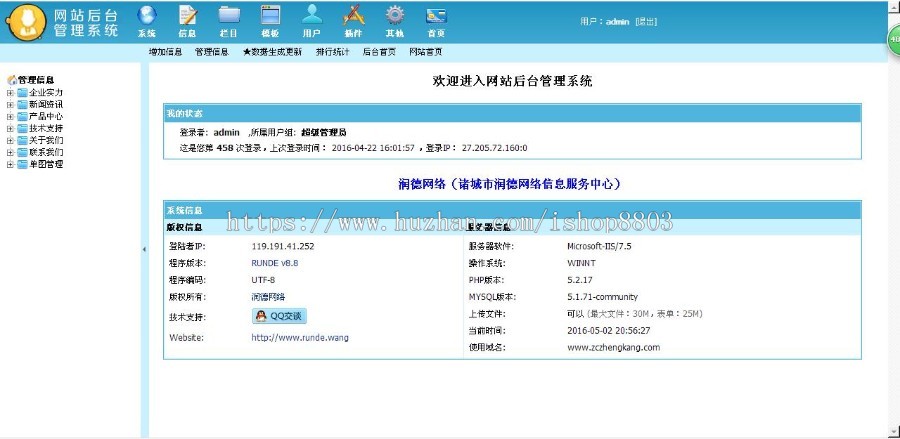
Task: Open the 润德网络 copyright link
Action: pos(268,297)
